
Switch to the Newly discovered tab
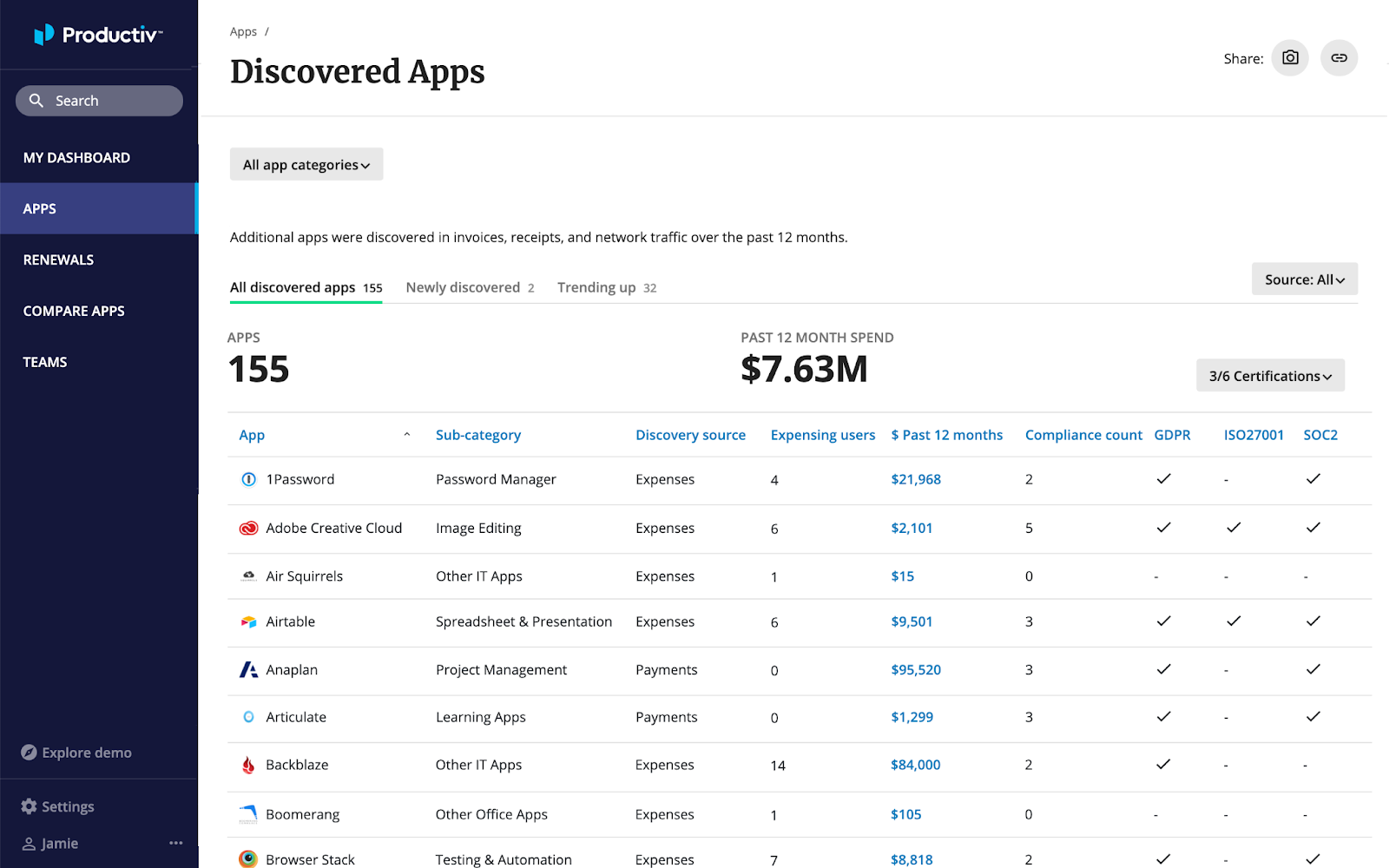[462, 286]
